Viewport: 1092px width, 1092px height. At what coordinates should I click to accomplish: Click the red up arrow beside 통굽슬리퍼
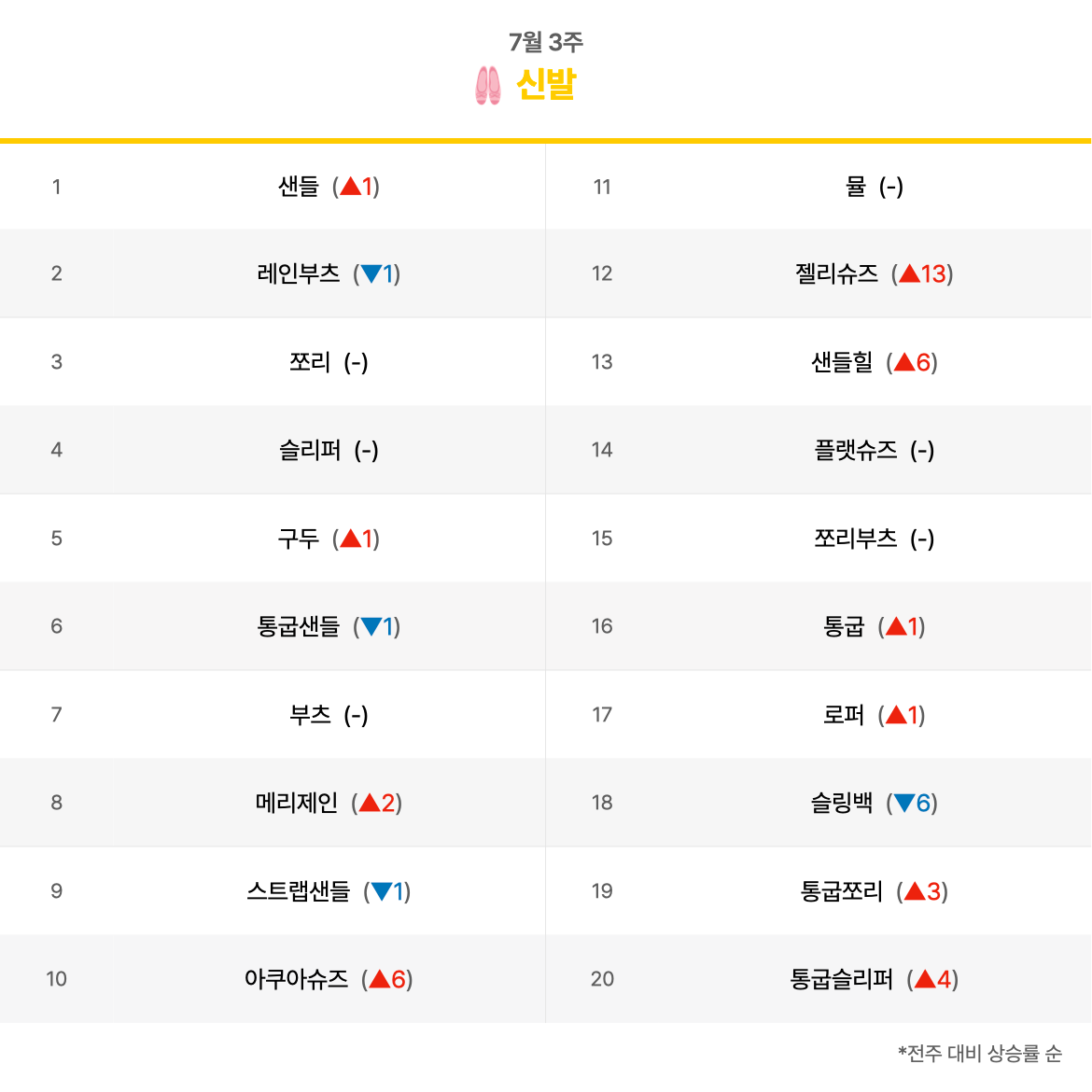click(925, 978)
